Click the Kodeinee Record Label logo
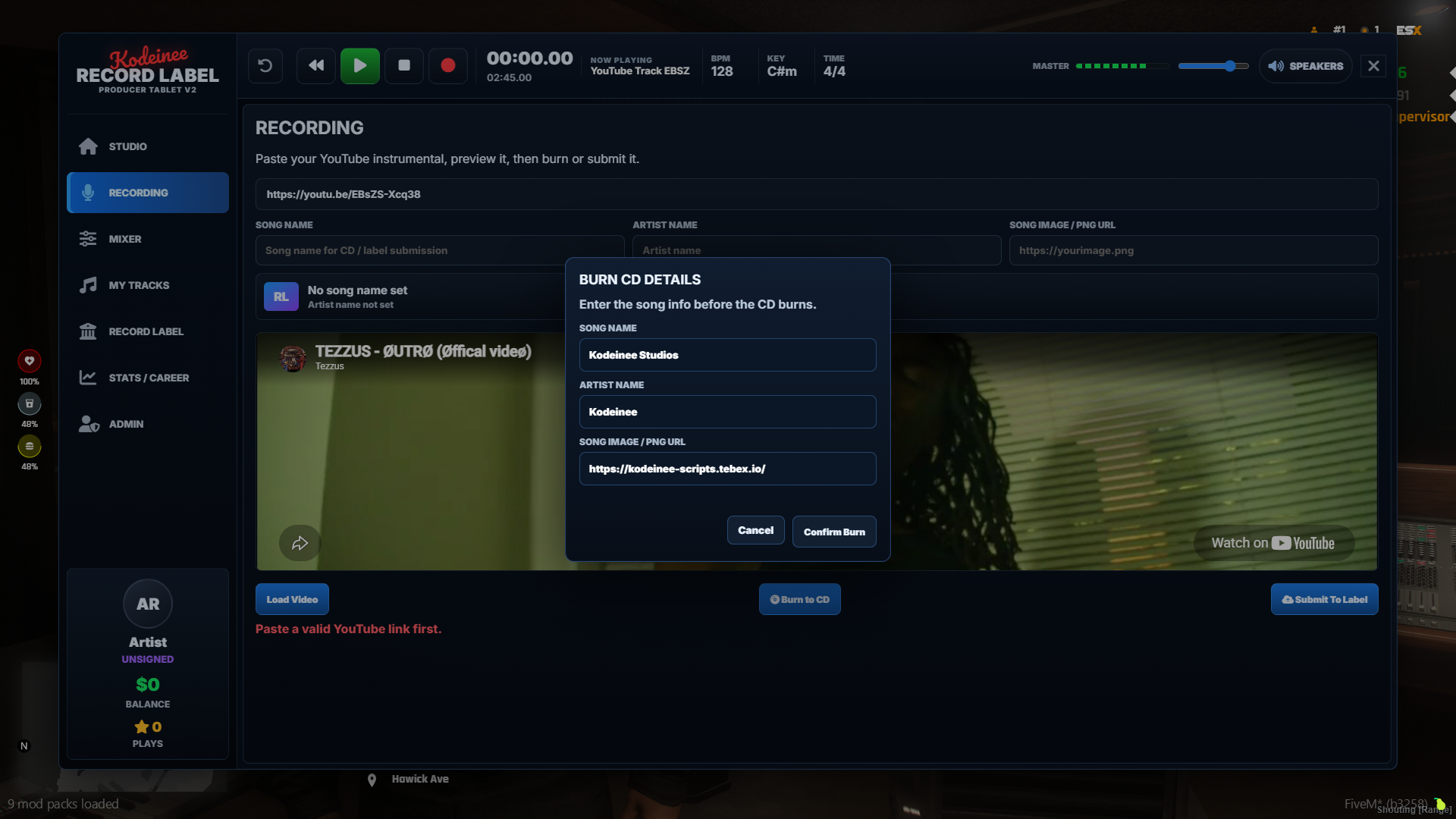Viewport: 1456px width, 819px height. tap(148, 71)
